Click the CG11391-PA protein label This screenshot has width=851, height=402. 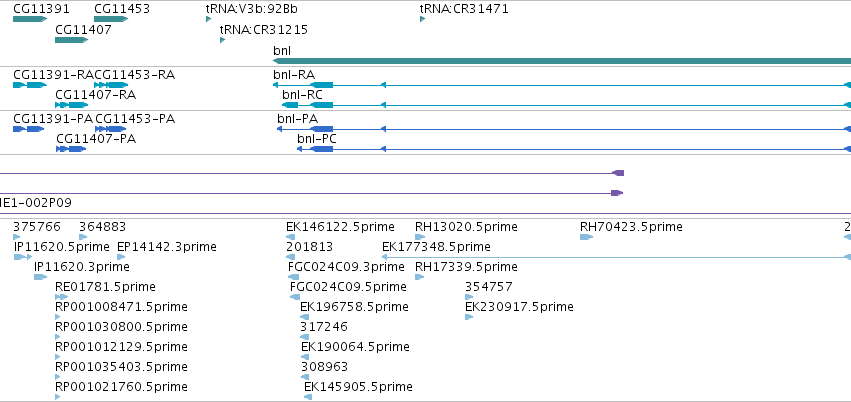[53, 119]
